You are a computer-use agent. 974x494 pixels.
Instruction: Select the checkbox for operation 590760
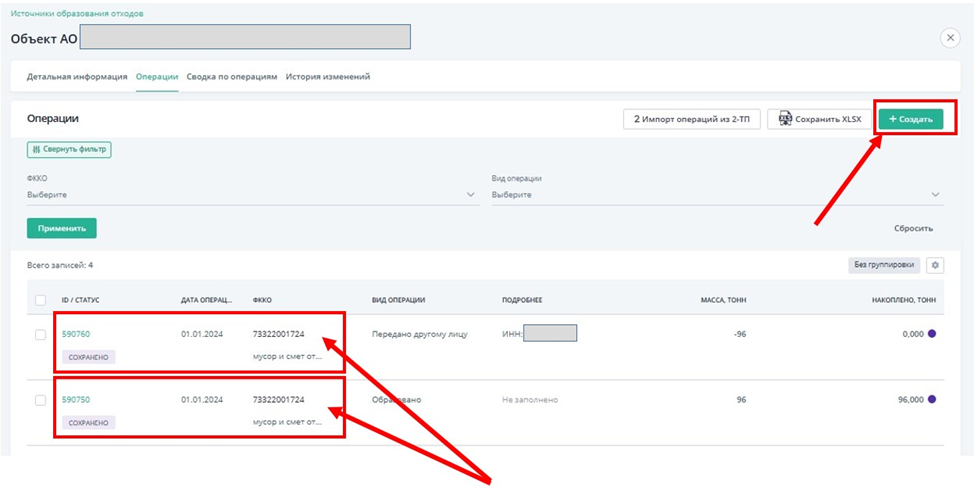[40, 334]
